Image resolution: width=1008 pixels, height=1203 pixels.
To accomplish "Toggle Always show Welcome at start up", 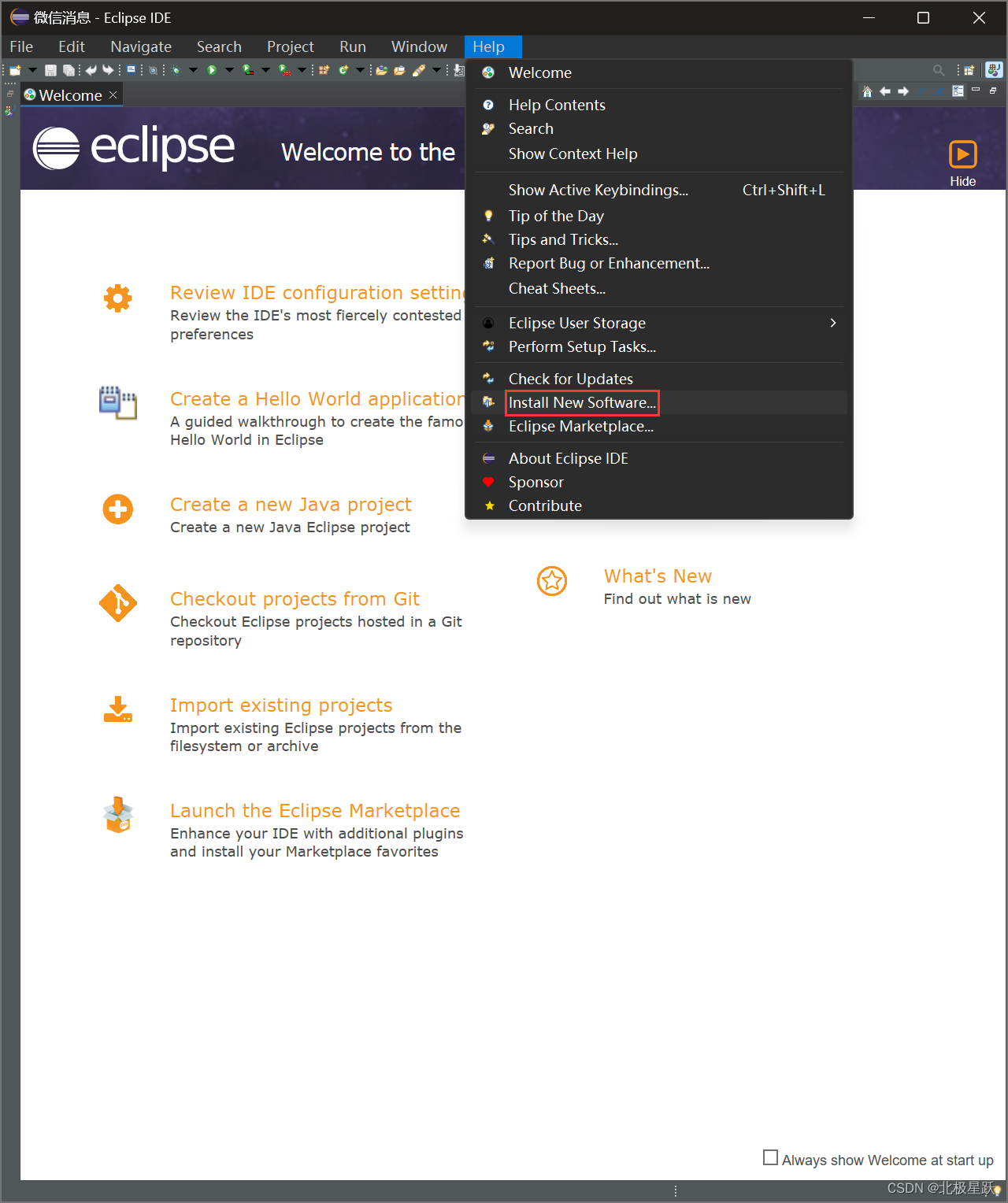I will click(x=770, y=1157).
